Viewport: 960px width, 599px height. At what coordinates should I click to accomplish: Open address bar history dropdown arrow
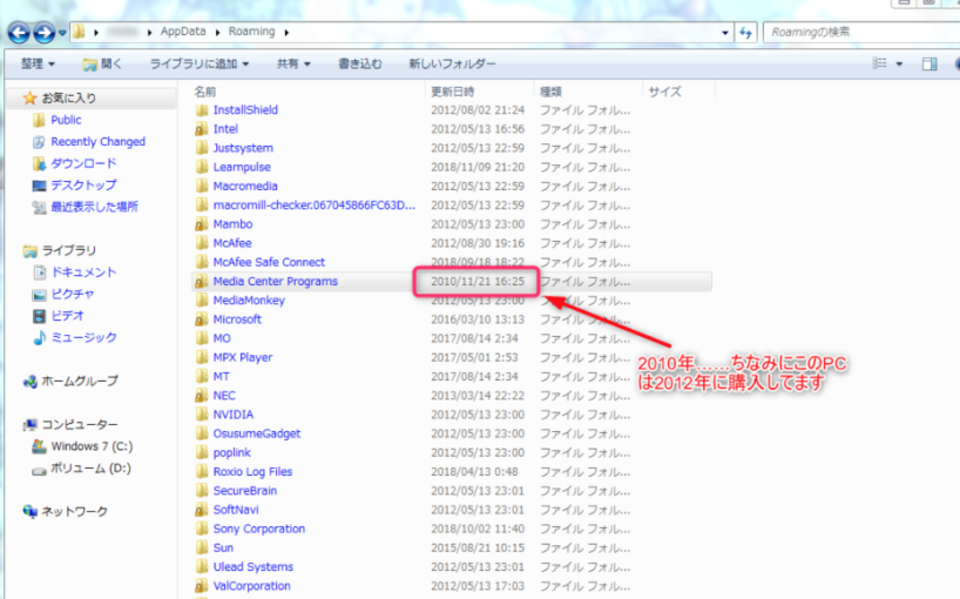pyautogui.click(x=725, y=32)
